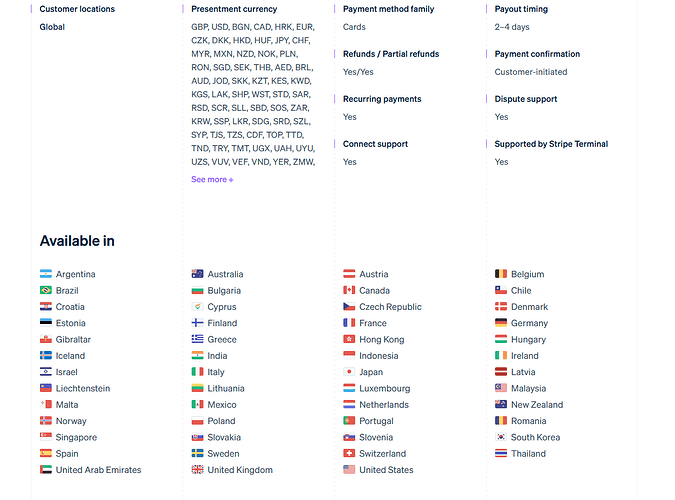This screenshot has width=675, height=500.
Task: Select United States in country list
Action: [386, 470]
